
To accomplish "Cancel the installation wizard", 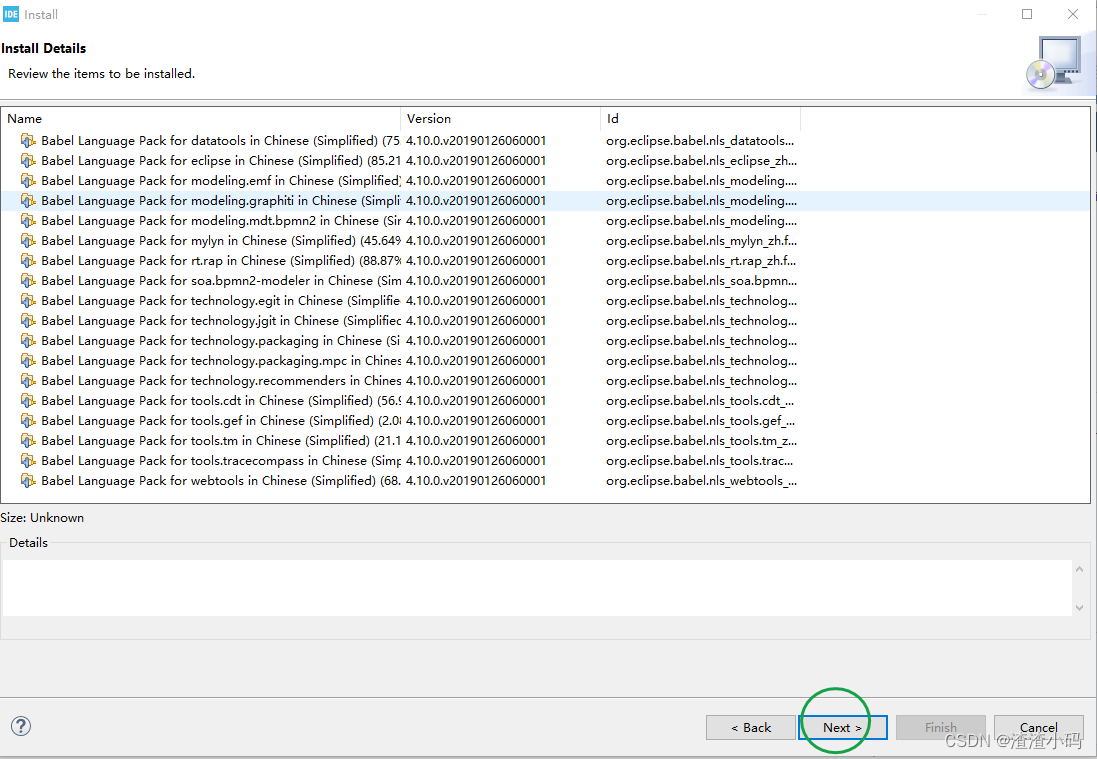I will (x=1038, y=728).
